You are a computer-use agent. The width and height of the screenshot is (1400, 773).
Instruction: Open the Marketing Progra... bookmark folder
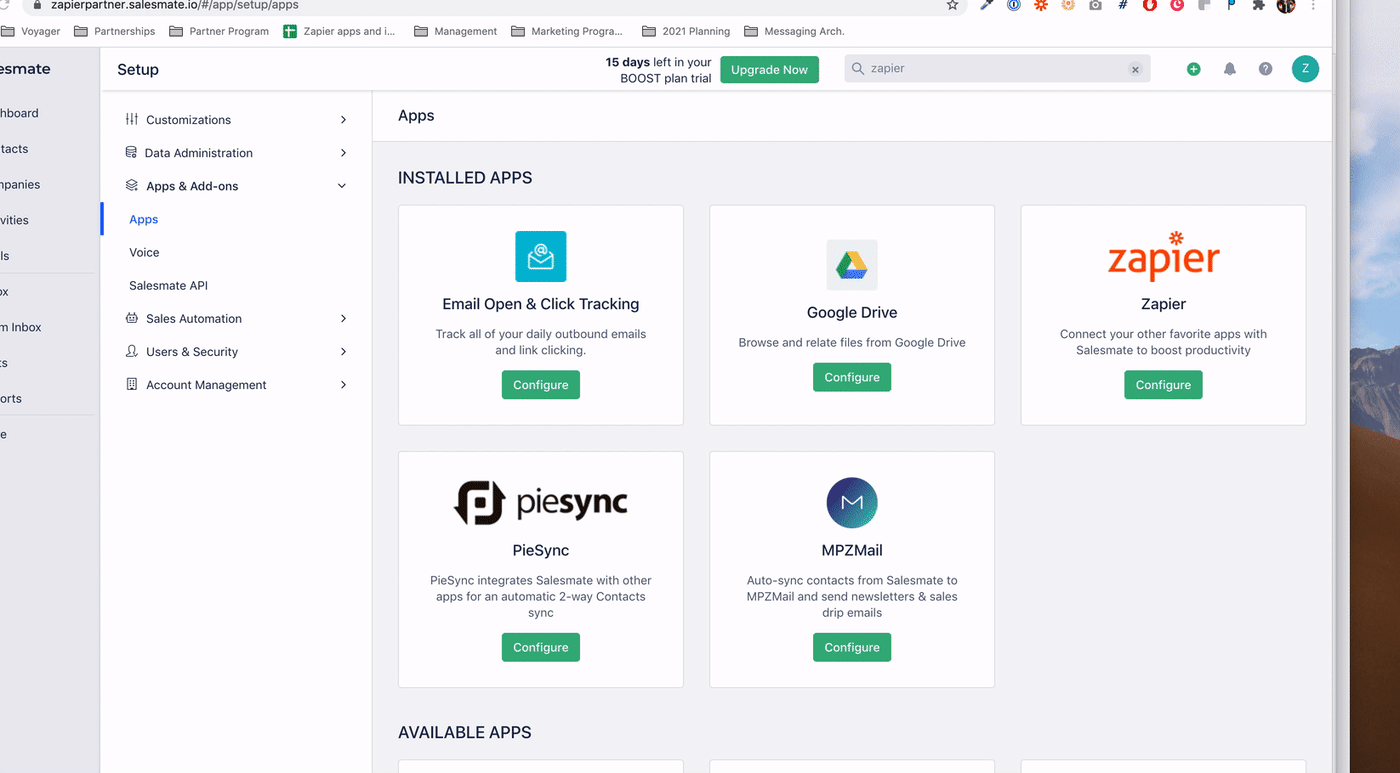(x=567, y=31)
